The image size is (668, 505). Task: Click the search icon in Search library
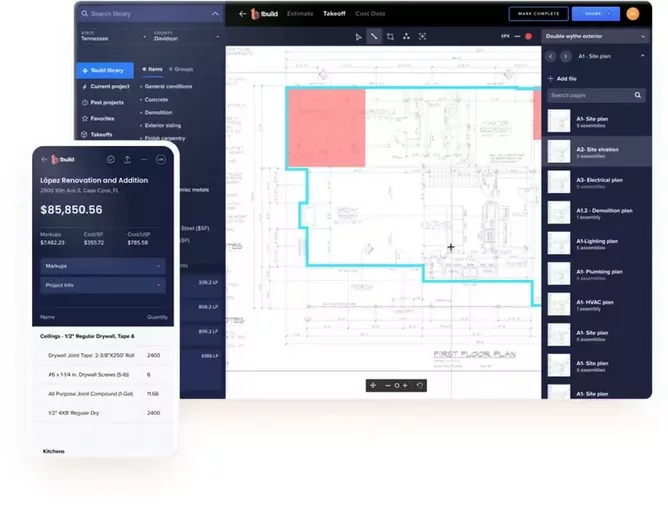point(84,14)
